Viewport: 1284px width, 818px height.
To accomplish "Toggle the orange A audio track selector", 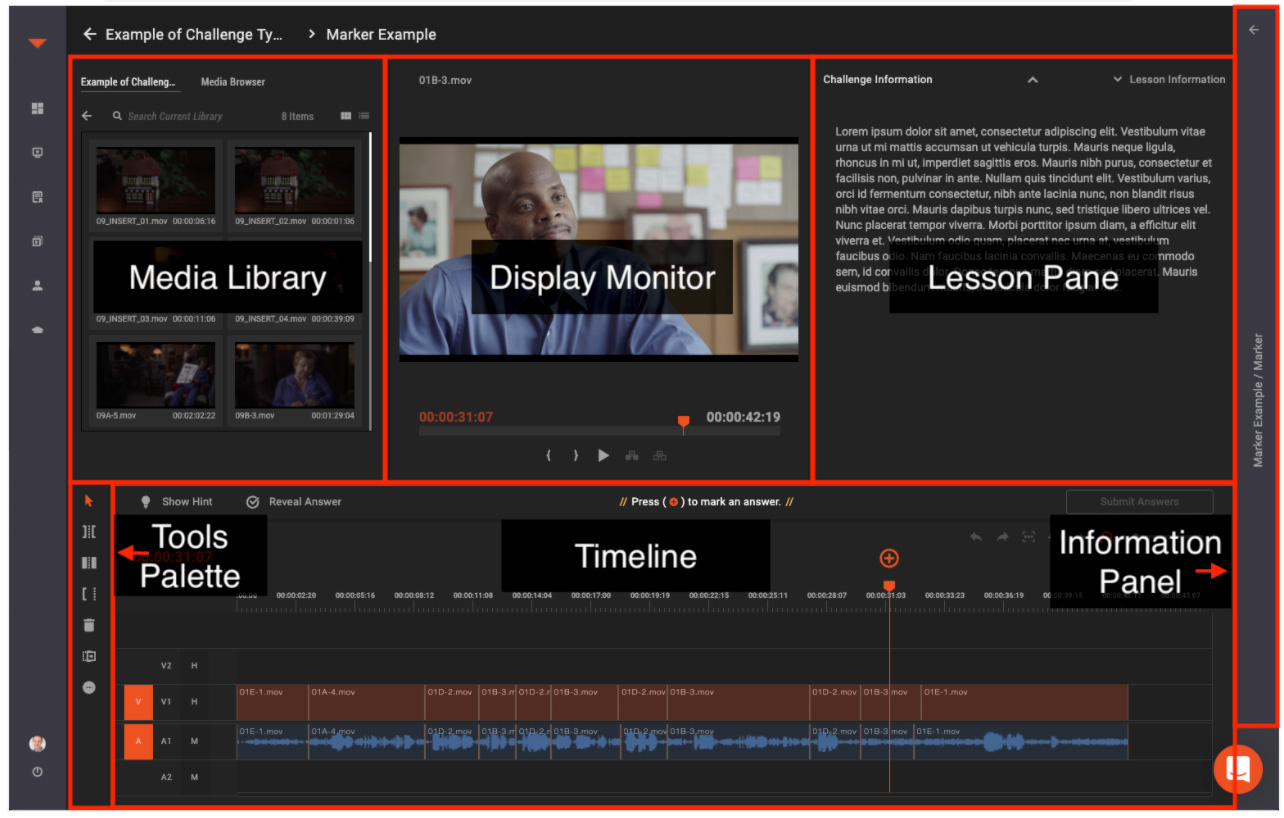I will point(138,741).
